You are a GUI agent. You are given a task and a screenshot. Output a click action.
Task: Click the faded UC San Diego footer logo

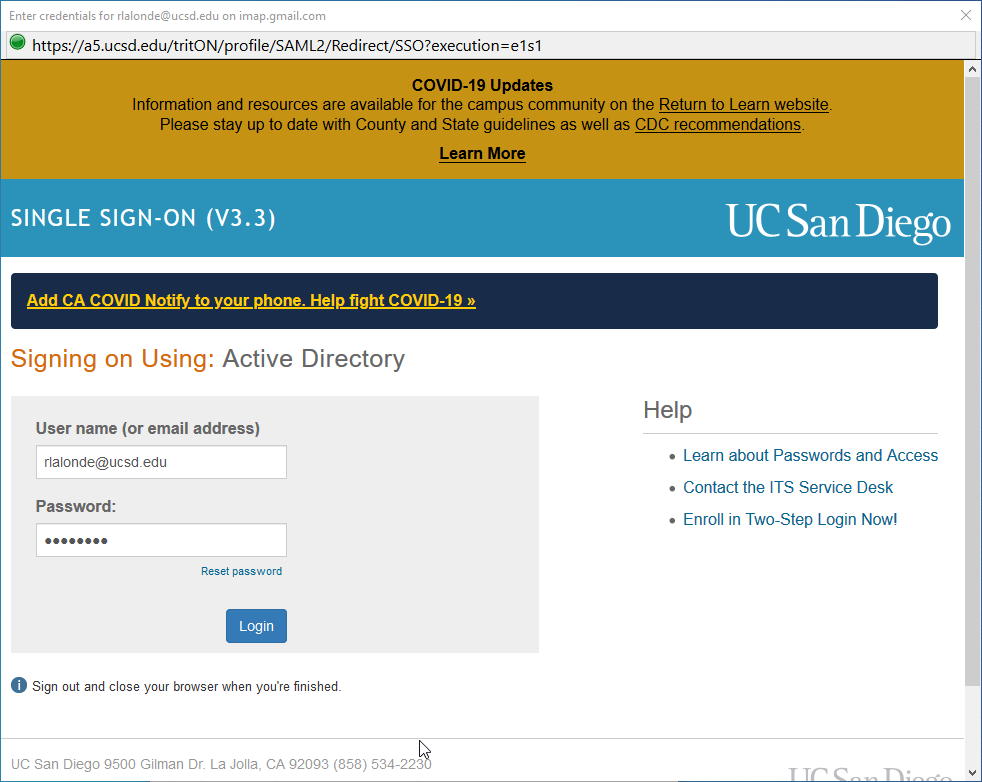(871, 772)
